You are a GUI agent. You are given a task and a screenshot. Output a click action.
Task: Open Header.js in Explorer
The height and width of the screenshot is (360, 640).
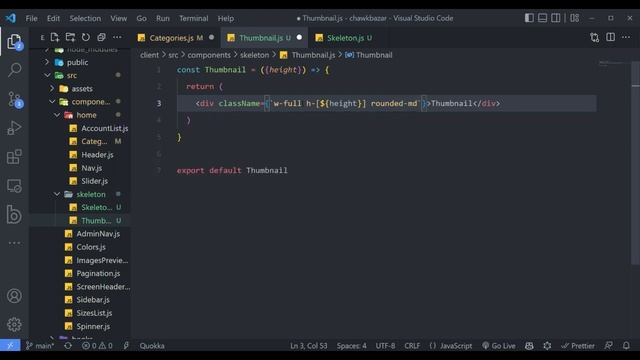[97, 155]
